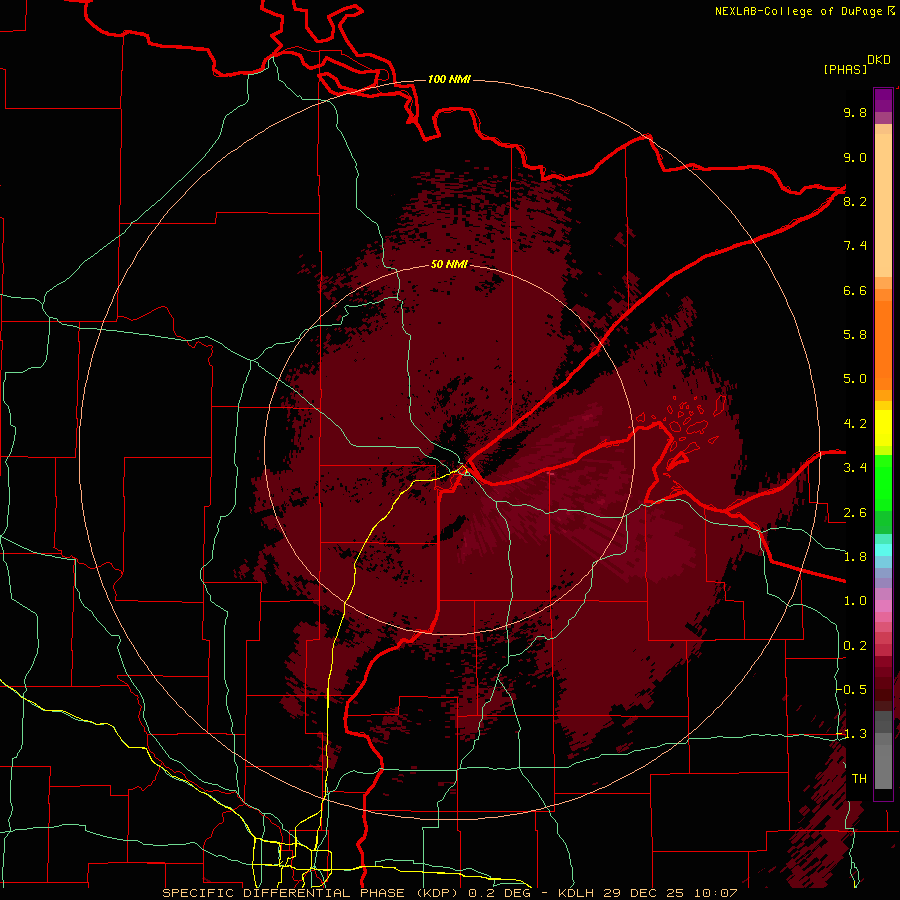The image size is (900, 900).
Task: Click the DKD legend title
Action: [879, 60]
